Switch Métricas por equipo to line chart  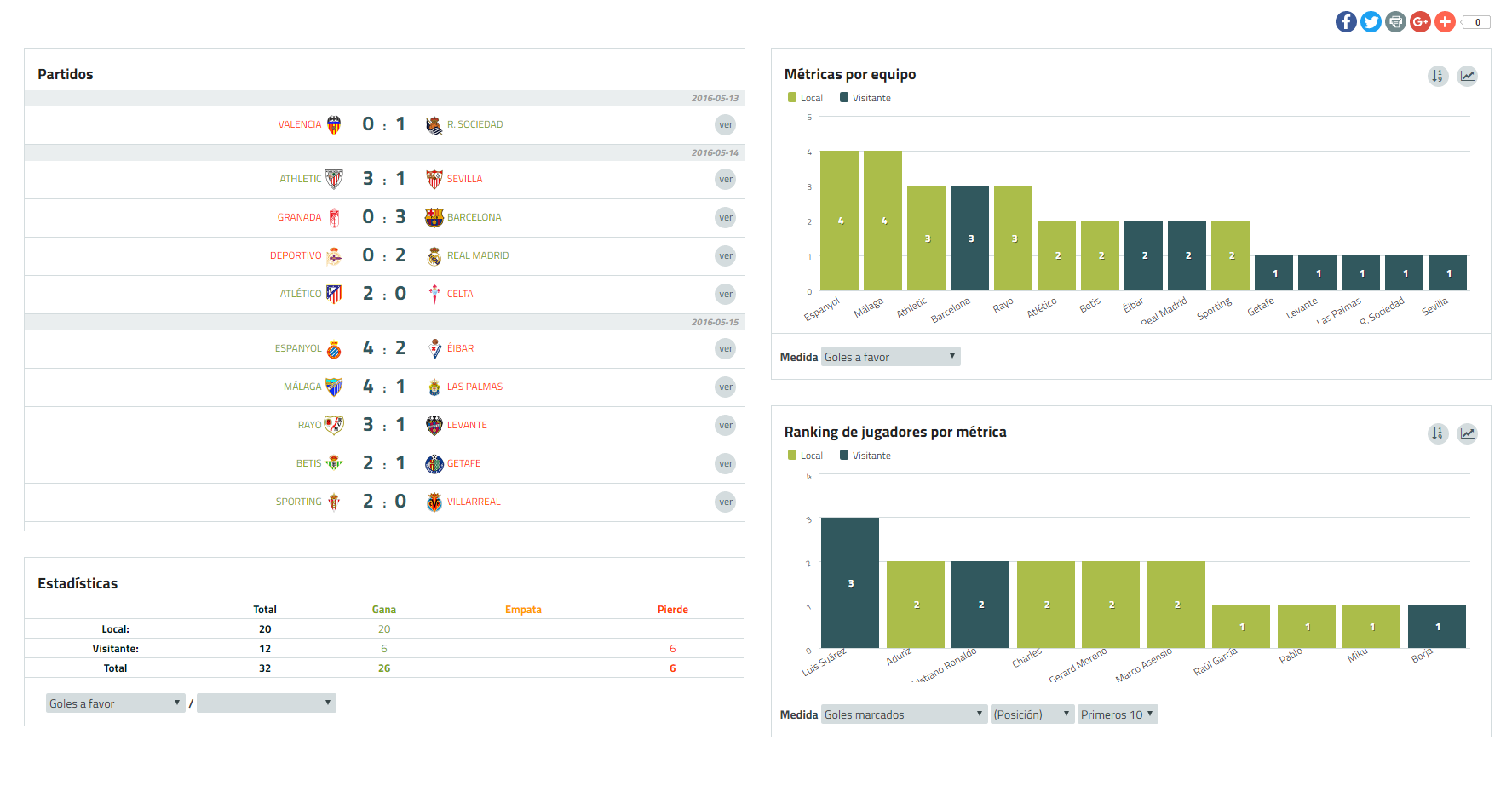1467,76
